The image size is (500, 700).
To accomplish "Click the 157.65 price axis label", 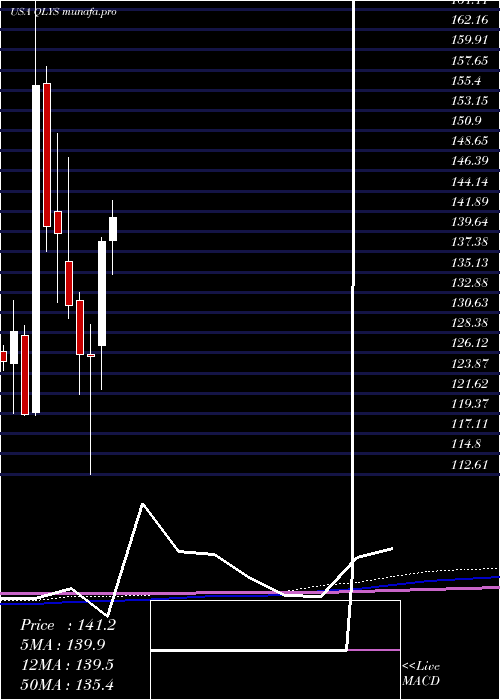I will tap(470, 60).
